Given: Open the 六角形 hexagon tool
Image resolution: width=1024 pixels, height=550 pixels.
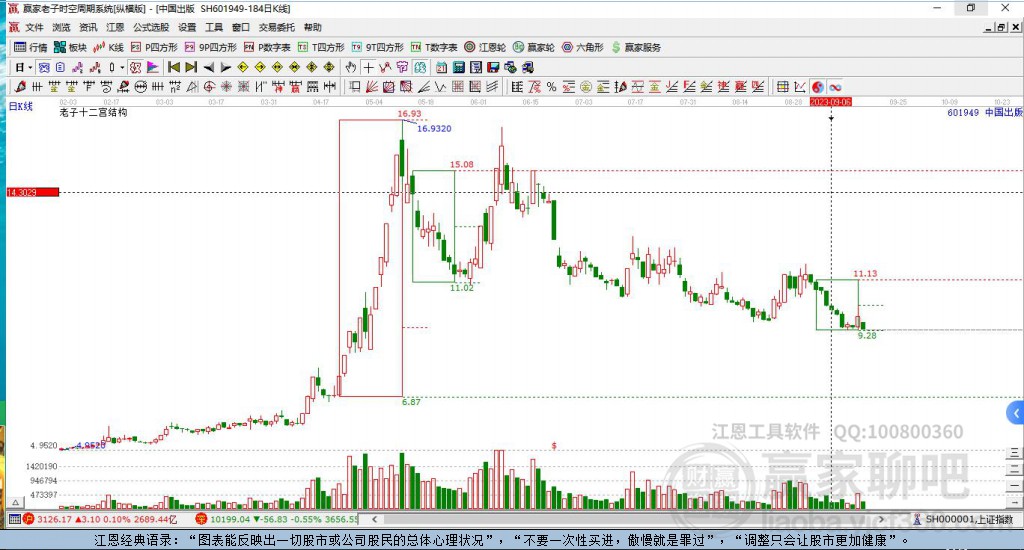Looking at the screenshot, I should coord(583,47).
